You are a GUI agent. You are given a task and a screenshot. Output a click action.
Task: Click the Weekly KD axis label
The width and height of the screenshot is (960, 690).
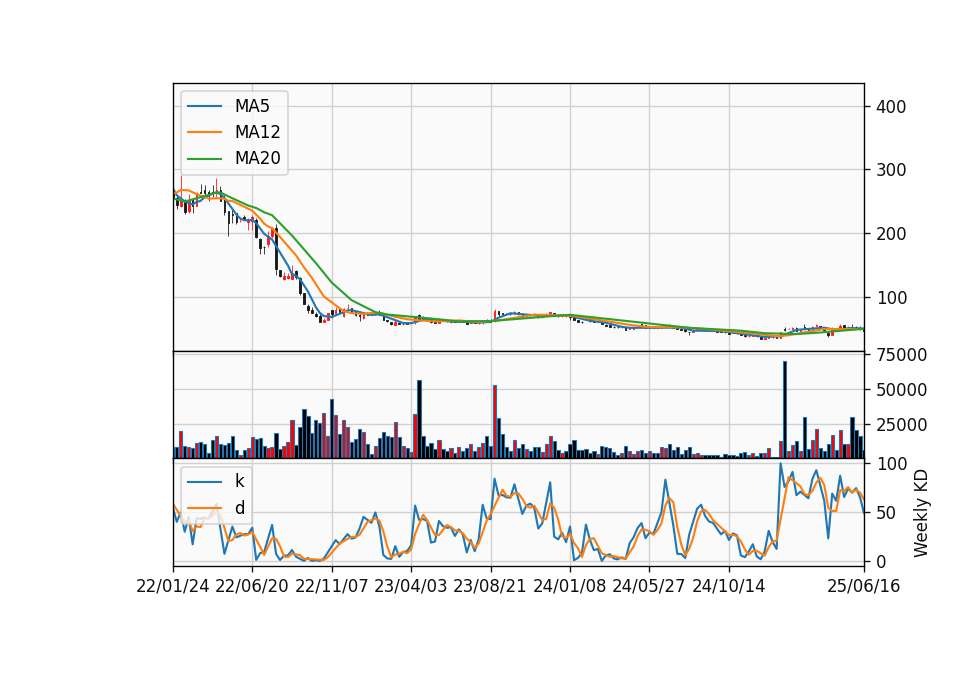(921, 513)
